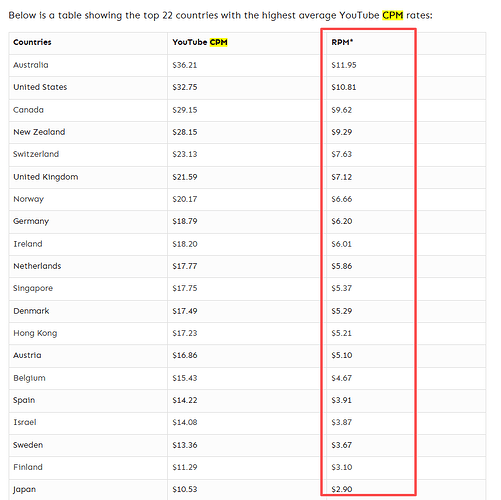Screen dimensions: 501x500
Task: Click Canada's CPM value $29.15
Action: click(185, 110)
